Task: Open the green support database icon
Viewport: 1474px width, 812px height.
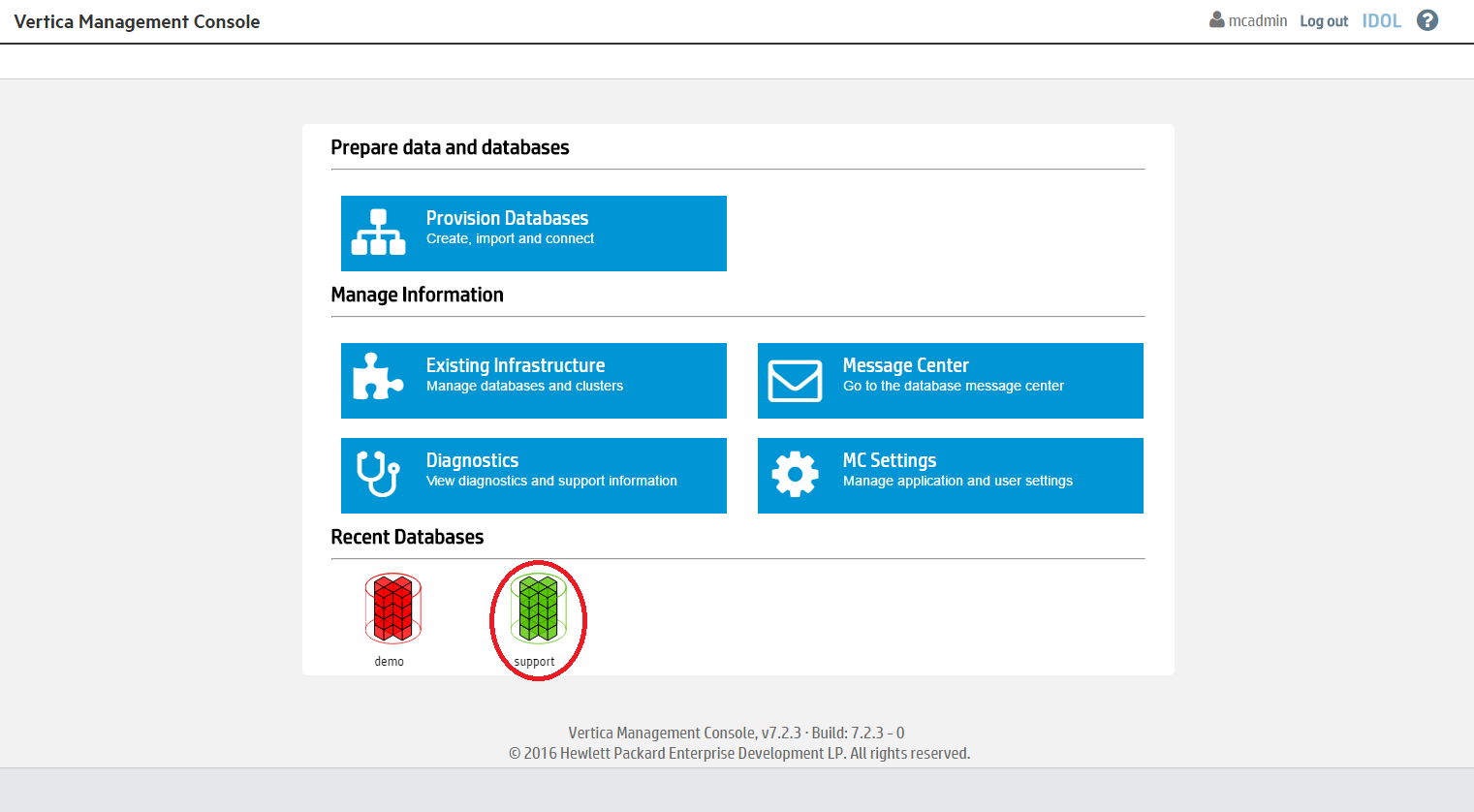Action: (x=538, y=609)
